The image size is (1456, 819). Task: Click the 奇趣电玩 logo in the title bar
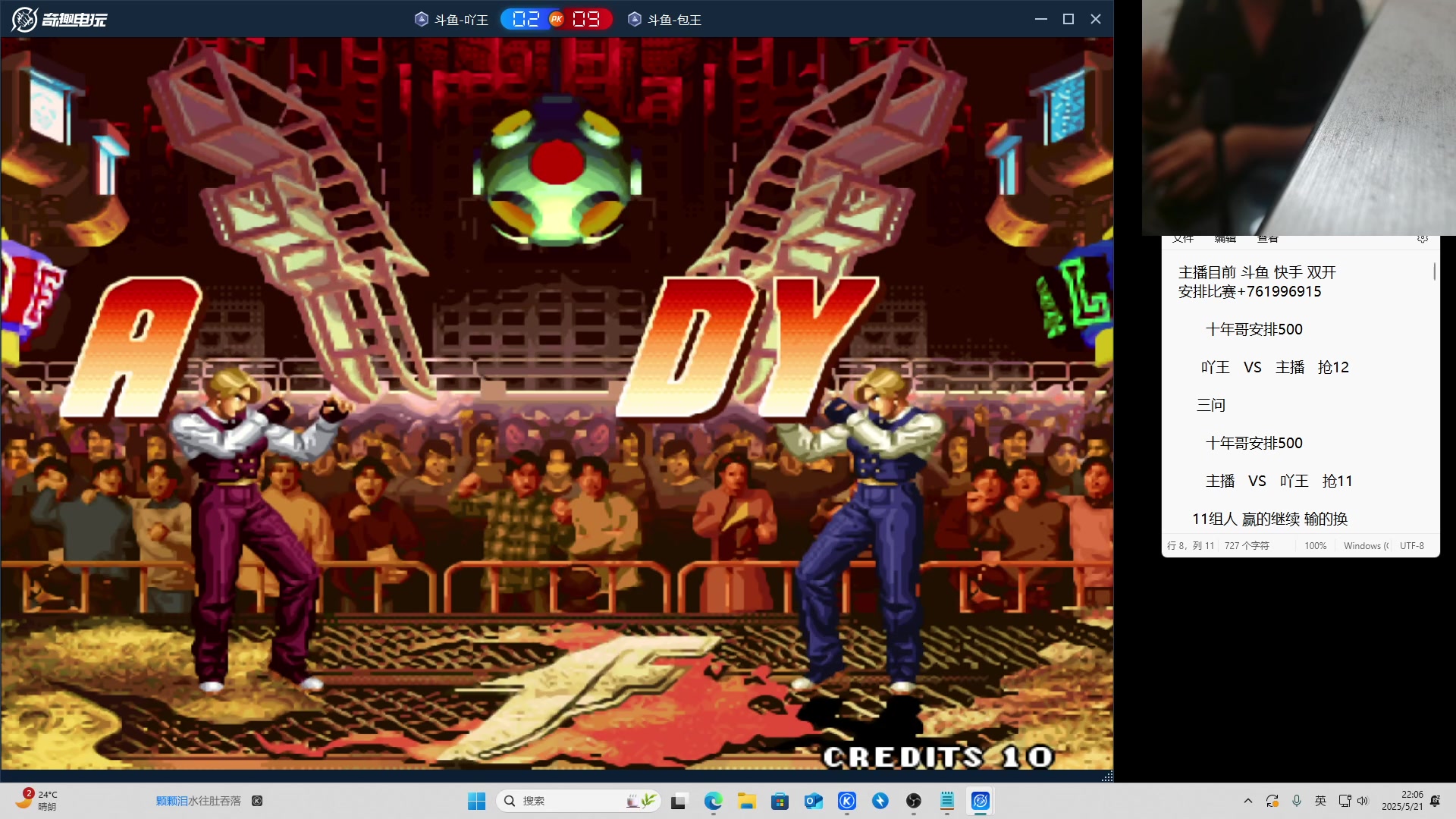[x=59, y=19]
